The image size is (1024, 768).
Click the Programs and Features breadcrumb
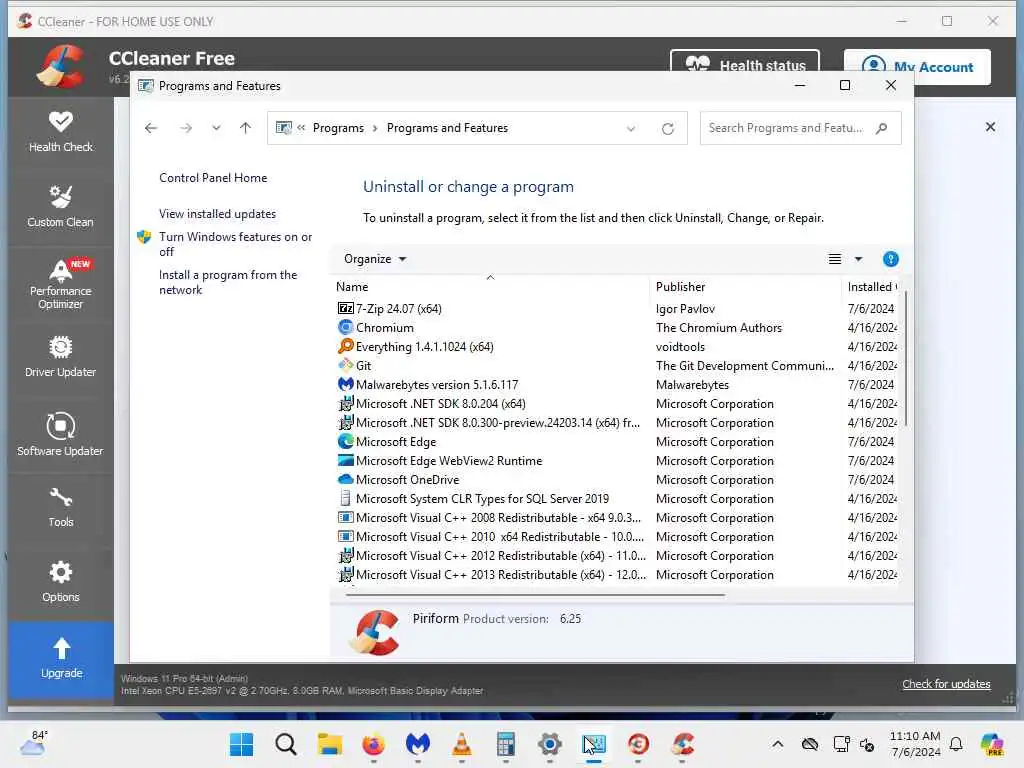click(447, 128)
